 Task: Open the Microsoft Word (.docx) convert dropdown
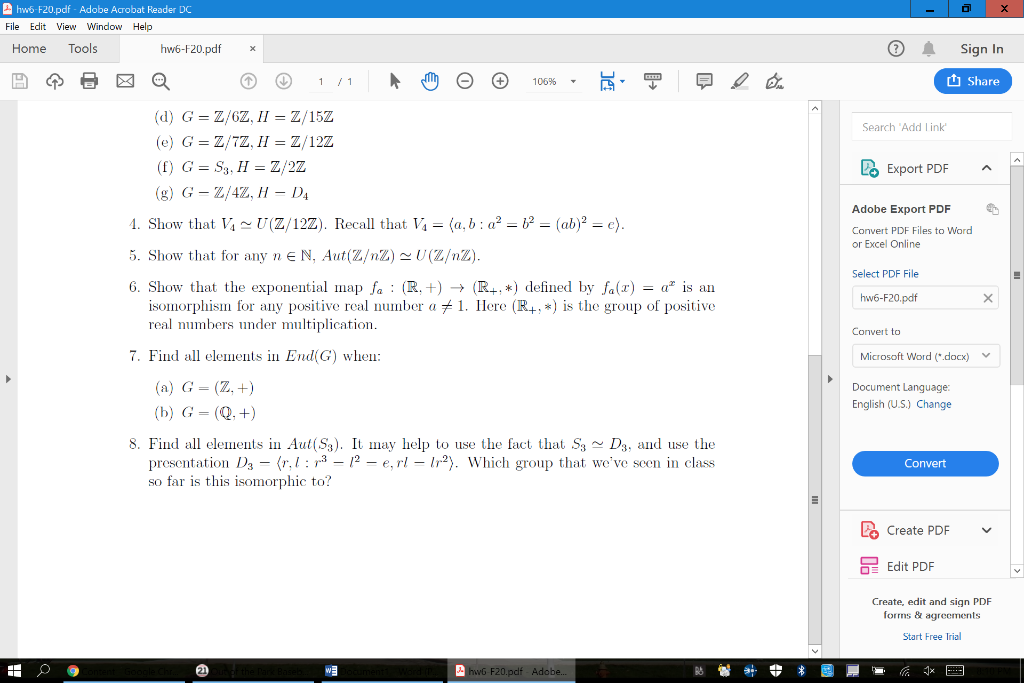925,355
